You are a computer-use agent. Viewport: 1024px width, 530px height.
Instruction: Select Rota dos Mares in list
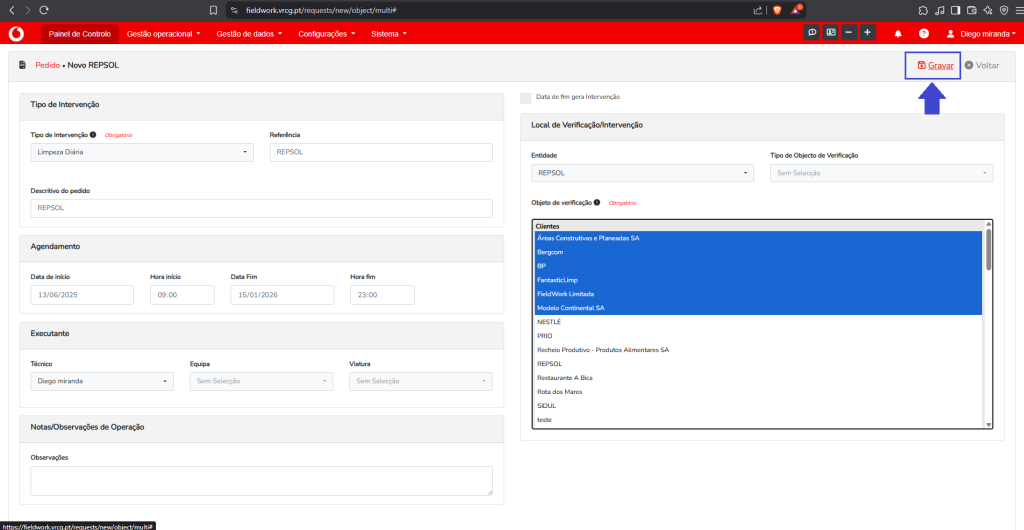[x=758, y=392]
